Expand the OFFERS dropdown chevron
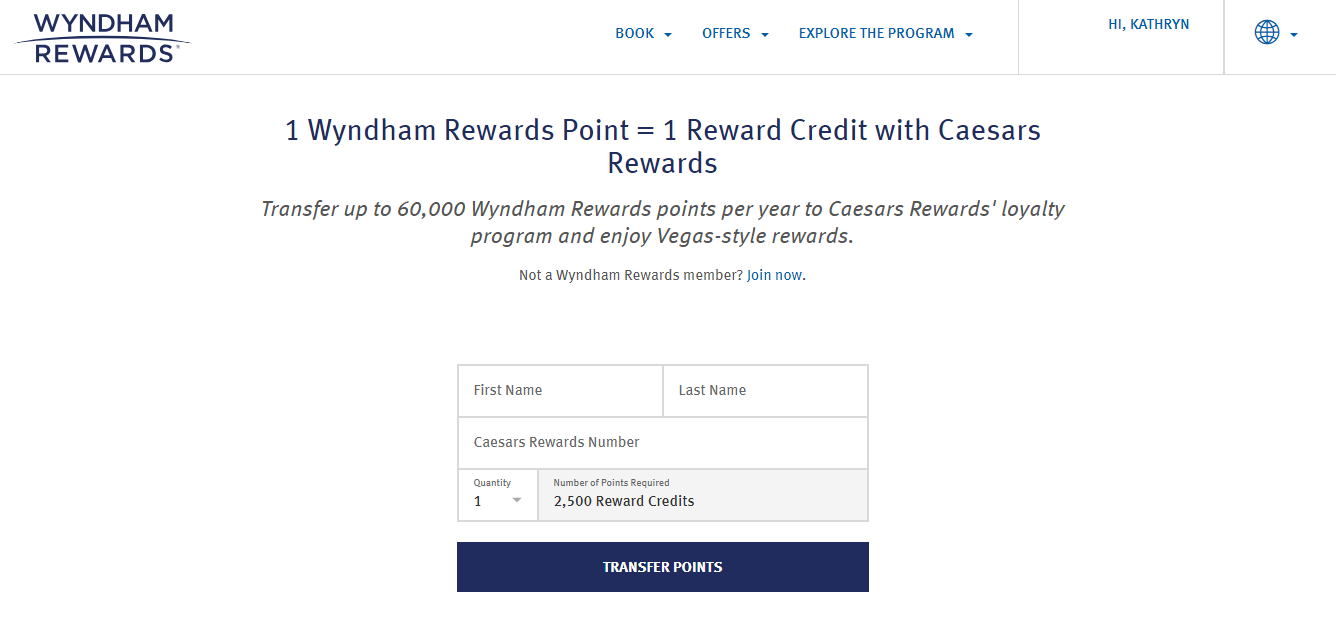This screenshot has height=621, width=1336. coord(765,33)
